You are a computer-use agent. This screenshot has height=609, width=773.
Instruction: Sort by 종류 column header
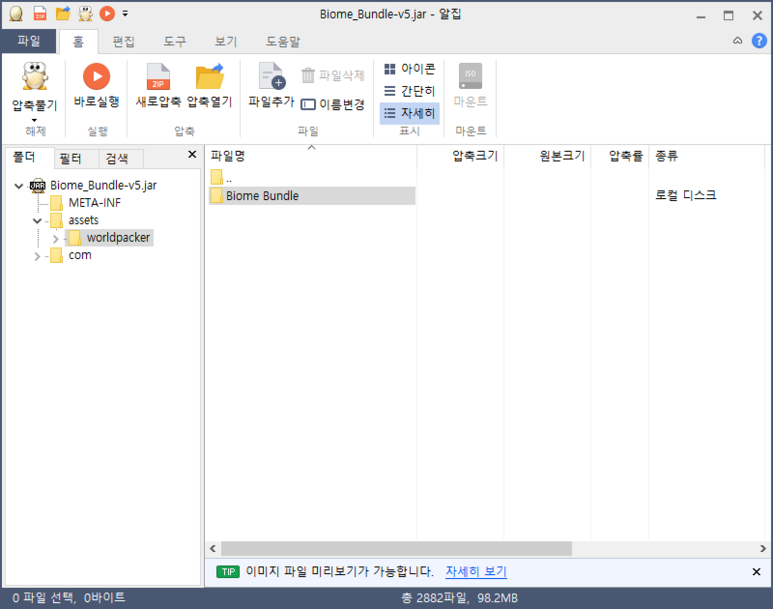pos(706,156)
